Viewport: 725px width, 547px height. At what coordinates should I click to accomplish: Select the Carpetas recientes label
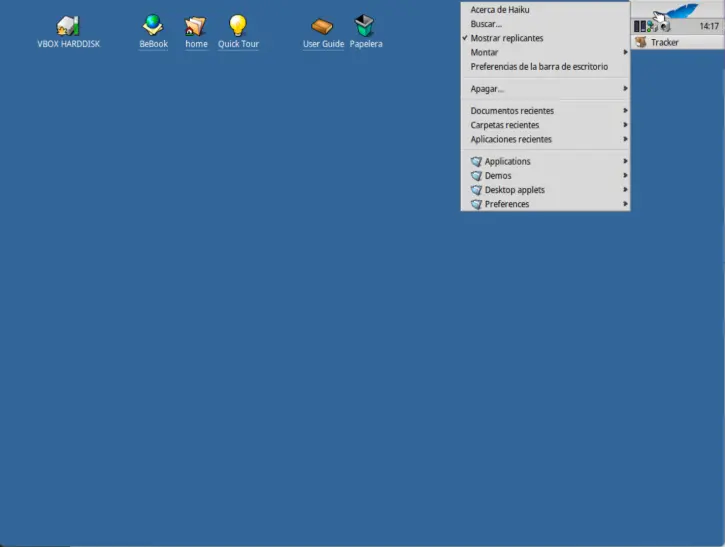click(504, 125)
